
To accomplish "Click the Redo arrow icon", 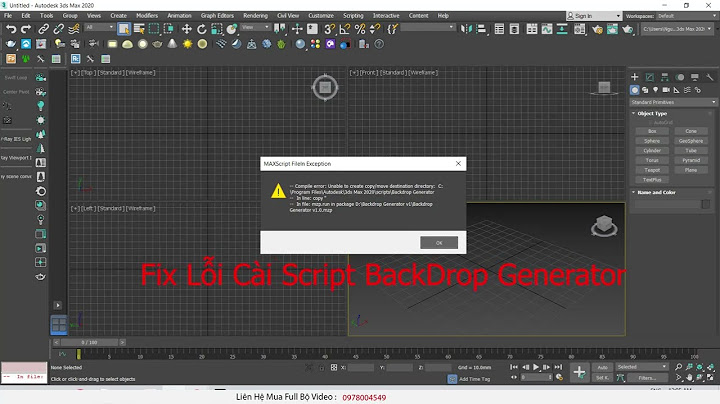I will 26,29.
